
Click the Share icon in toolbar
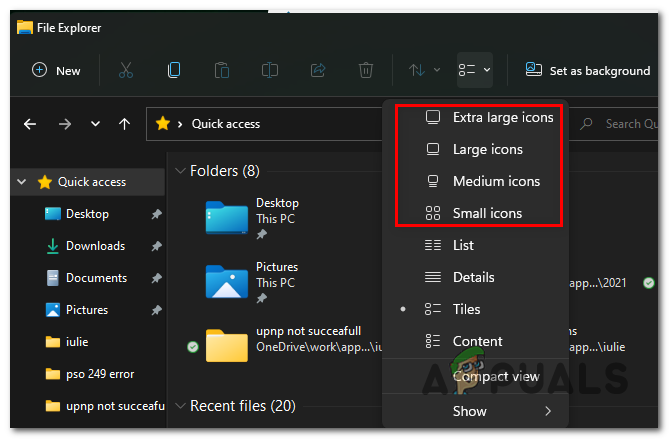[318, 70]
